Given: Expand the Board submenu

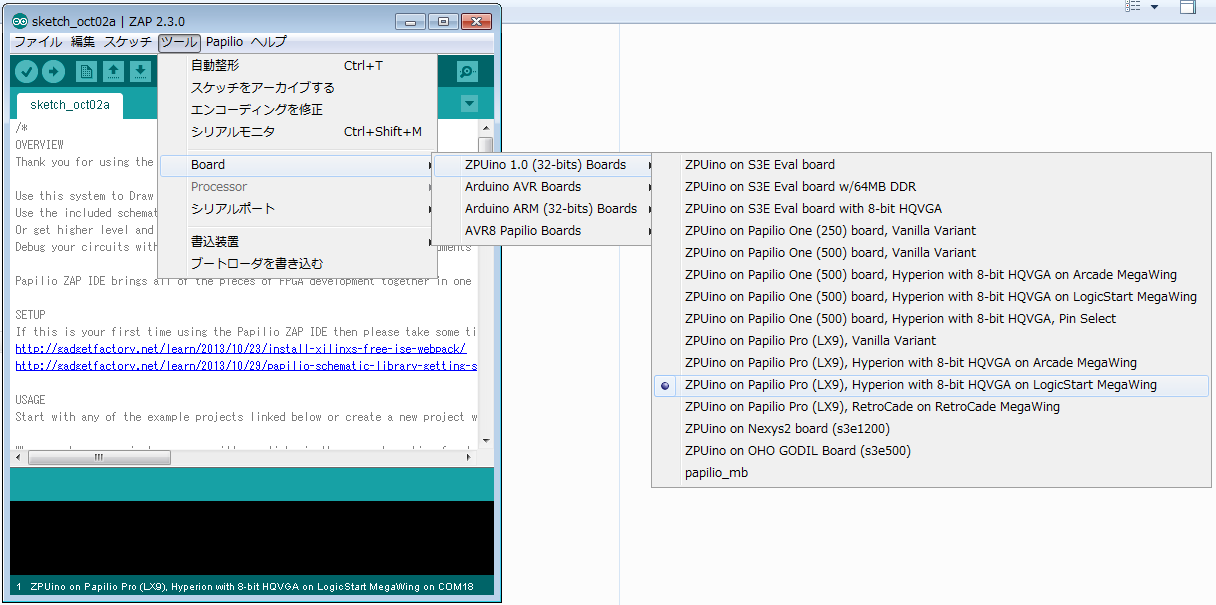Looking at the screenshot, I should [298, 165].
